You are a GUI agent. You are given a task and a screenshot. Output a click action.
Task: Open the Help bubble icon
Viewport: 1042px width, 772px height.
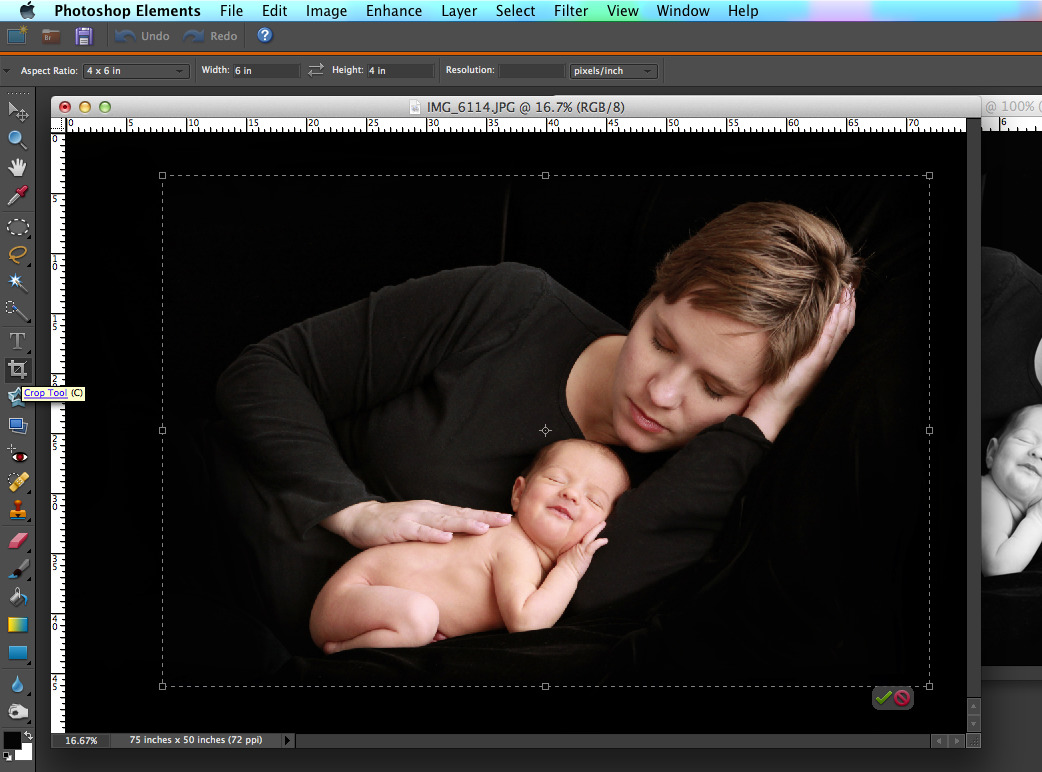(263, 35)
